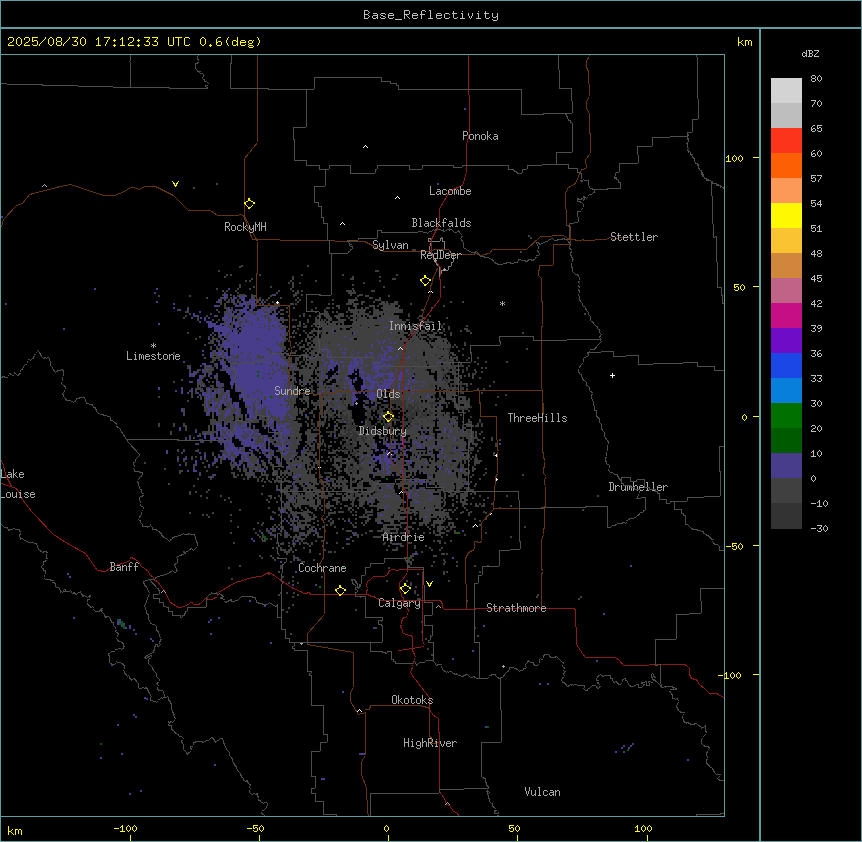Viewport: 862px width, 842px height.
Task: Click the Didsbury city label
Action: 383,431
